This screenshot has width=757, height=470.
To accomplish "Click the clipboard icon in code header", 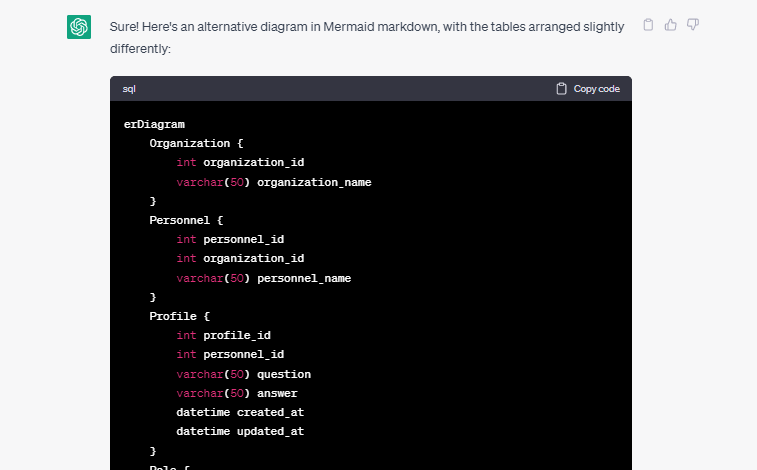I will point(561,89).
